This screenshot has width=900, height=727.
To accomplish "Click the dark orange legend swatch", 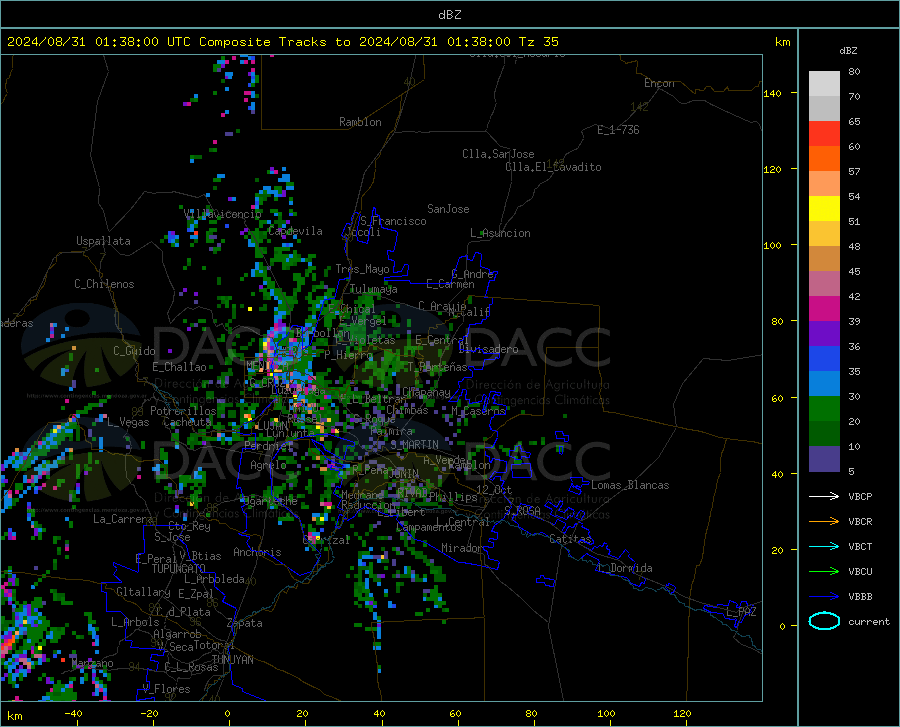I will pyautogui.click(x=824, y=159).
